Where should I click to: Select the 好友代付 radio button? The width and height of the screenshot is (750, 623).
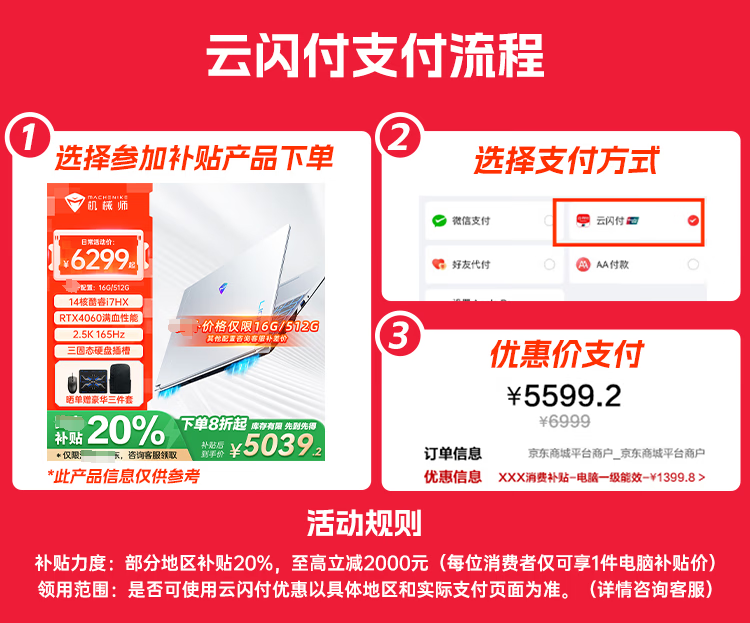[x=550, y=264]
